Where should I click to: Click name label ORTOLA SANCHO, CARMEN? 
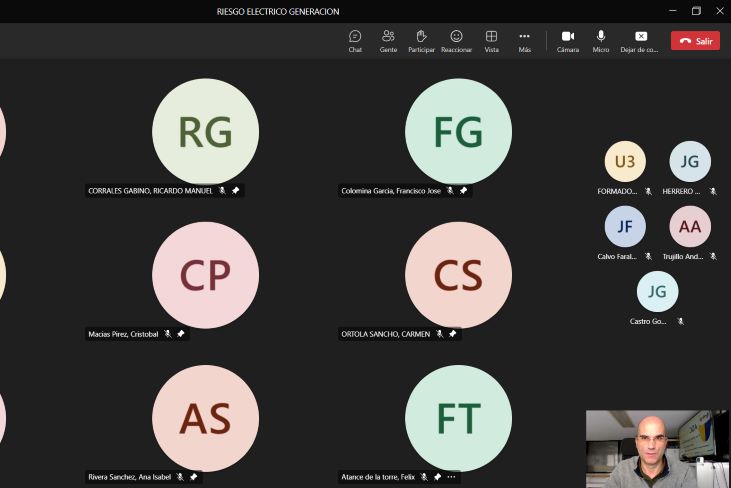click(386, 334)
